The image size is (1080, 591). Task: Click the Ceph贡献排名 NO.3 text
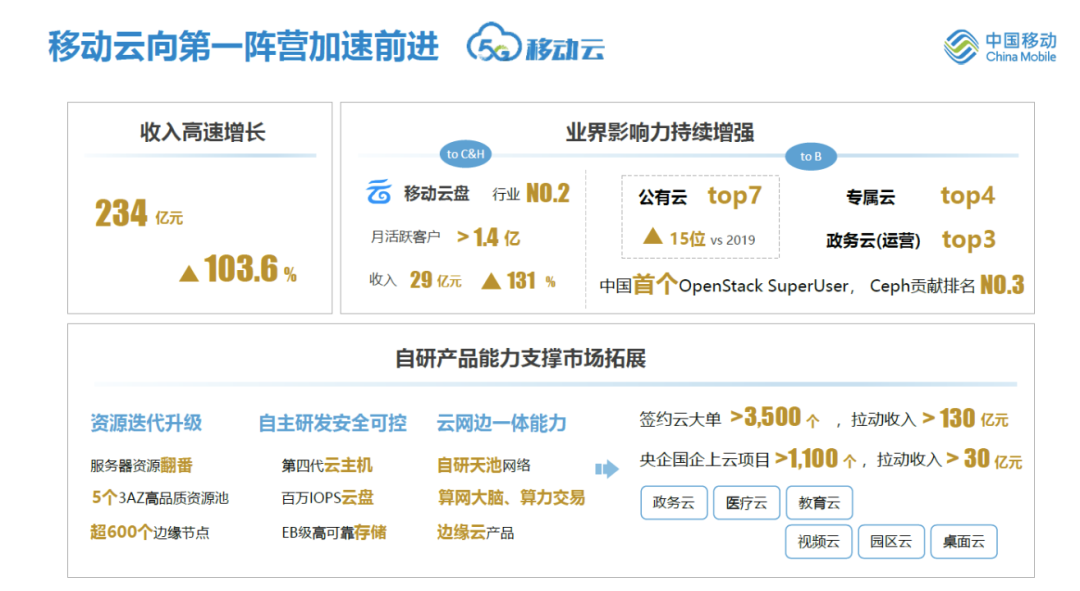pyautogui.click(x=946, y=285)
